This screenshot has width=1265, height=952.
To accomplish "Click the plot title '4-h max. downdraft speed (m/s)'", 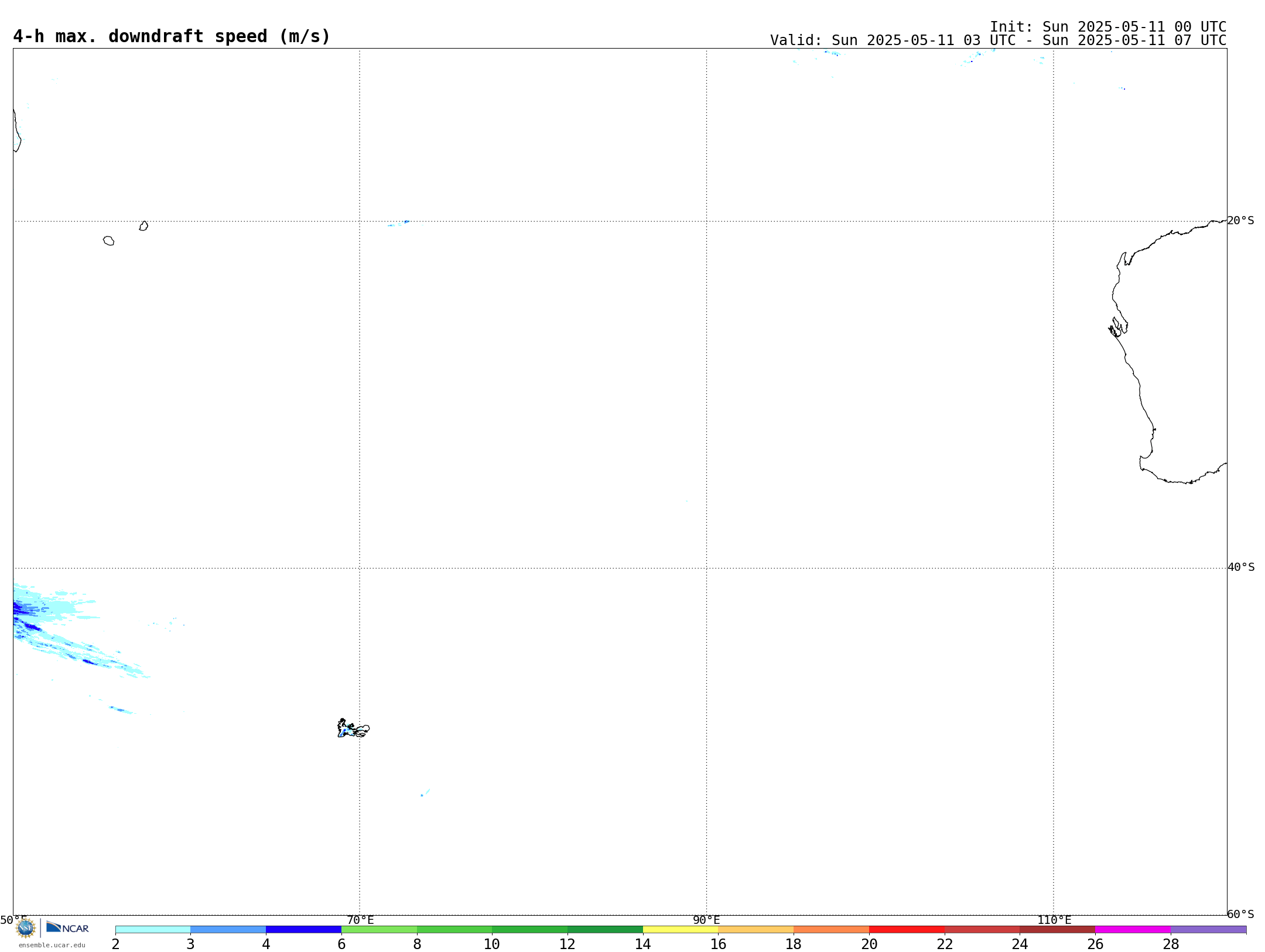I will tap(172, 36).
